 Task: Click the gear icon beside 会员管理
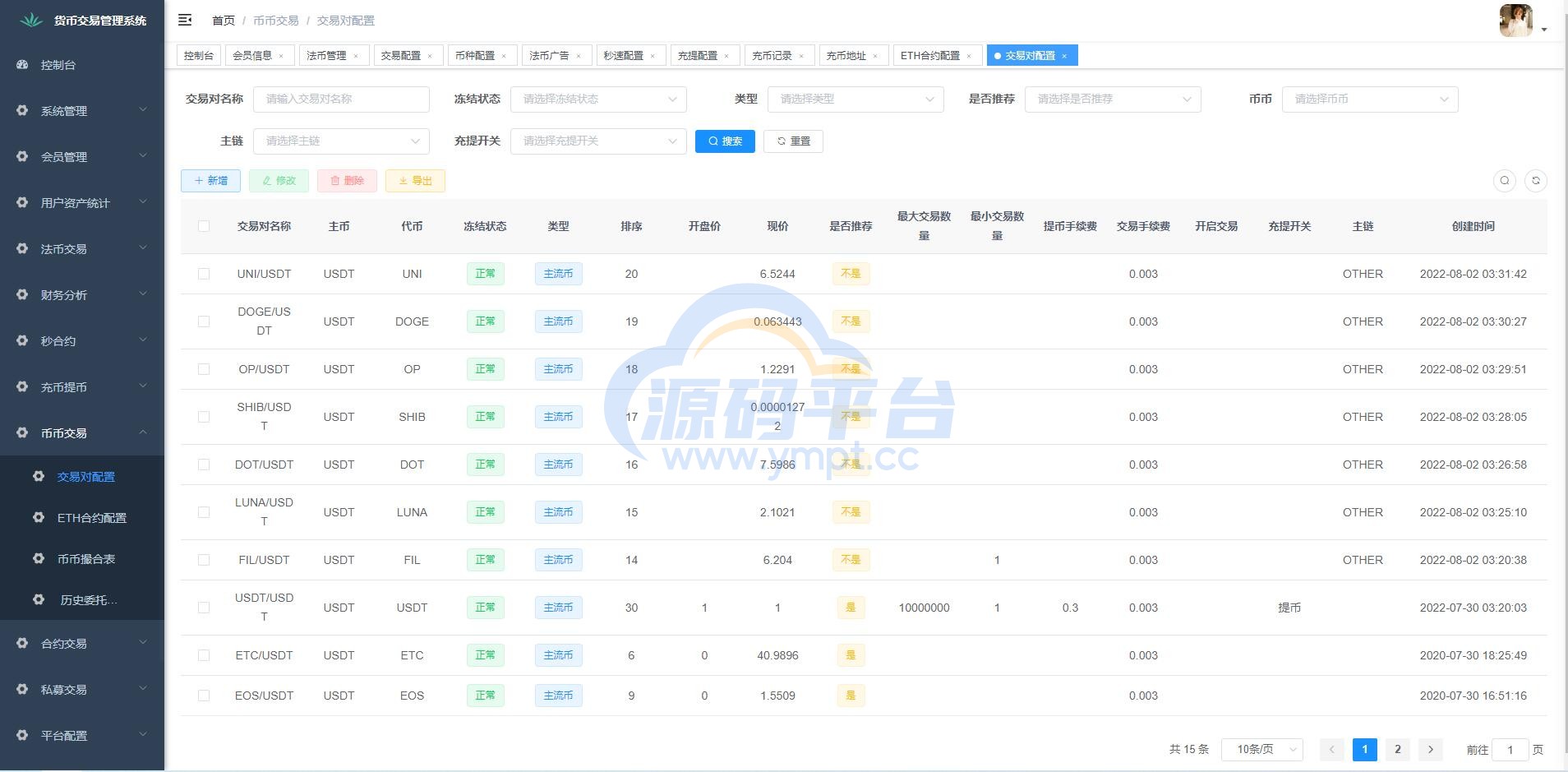[x=22, y=156]
